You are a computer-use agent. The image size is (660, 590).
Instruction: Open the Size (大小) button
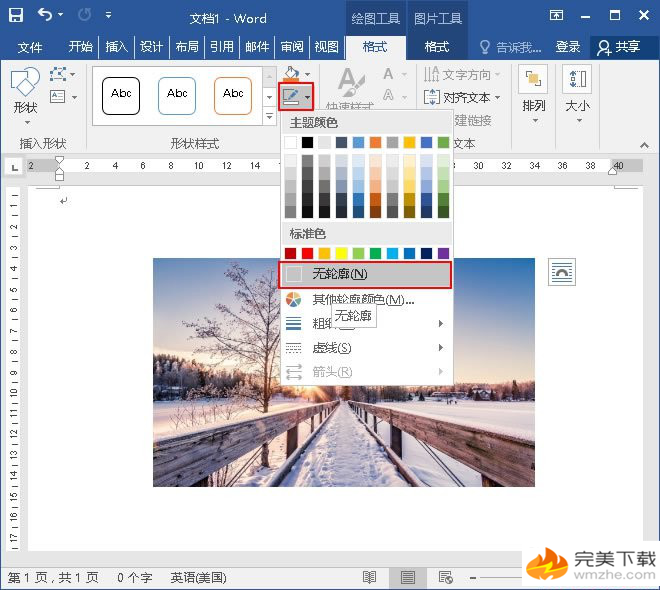(577, 93)
